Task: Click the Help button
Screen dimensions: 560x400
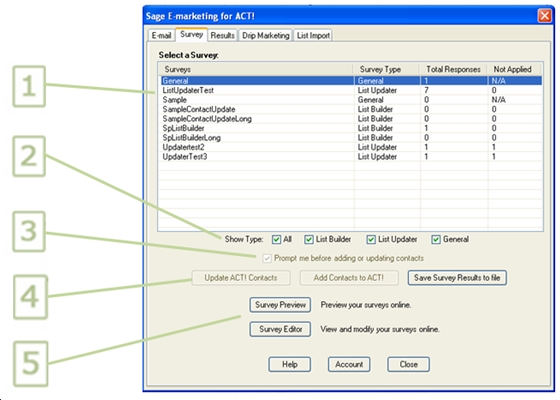Action: click(x=290, y=364)
